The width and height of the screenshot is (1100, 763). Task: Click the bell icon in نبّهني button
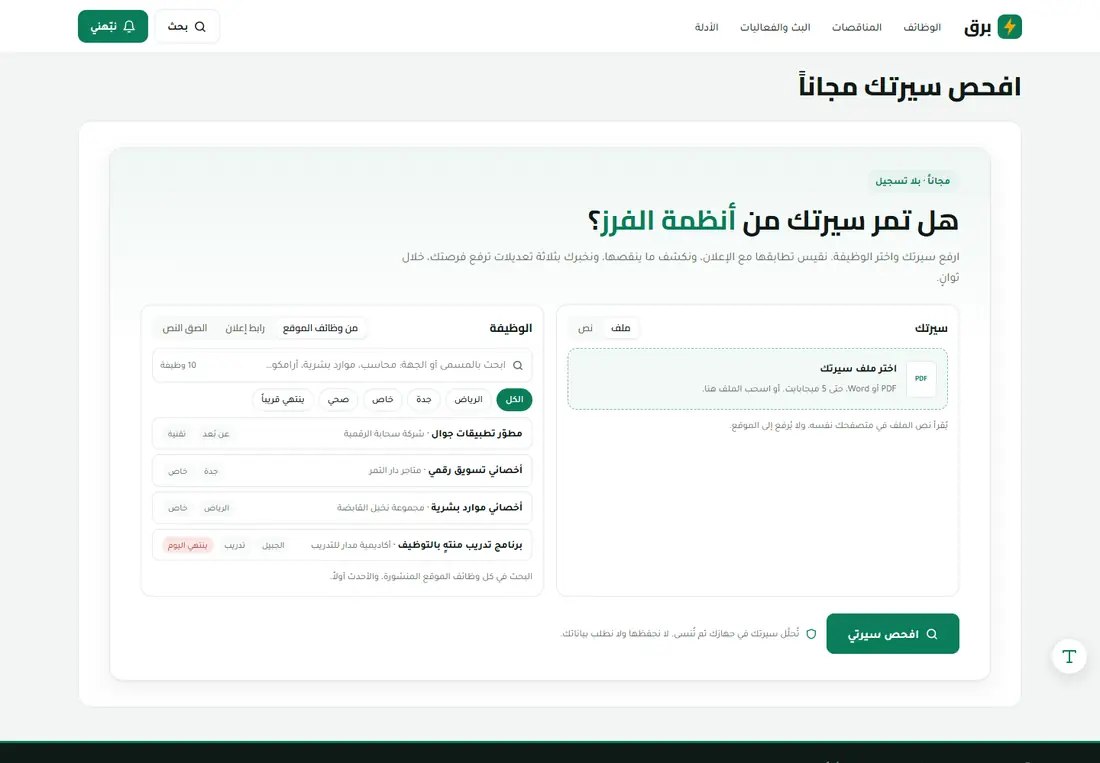(129, 27)
